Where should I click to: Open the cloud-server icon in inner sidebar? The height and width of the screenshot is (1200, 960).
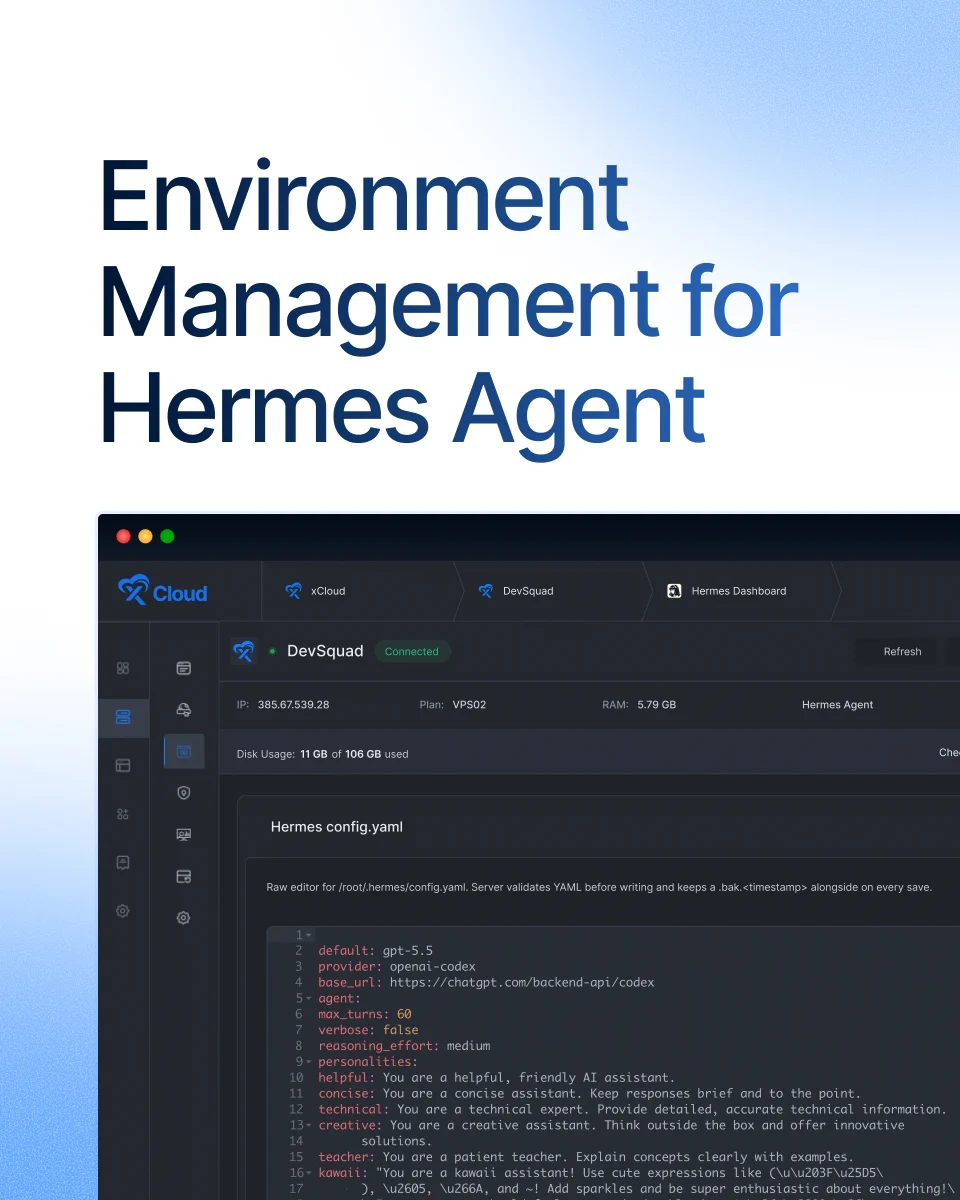coord(183,709)
